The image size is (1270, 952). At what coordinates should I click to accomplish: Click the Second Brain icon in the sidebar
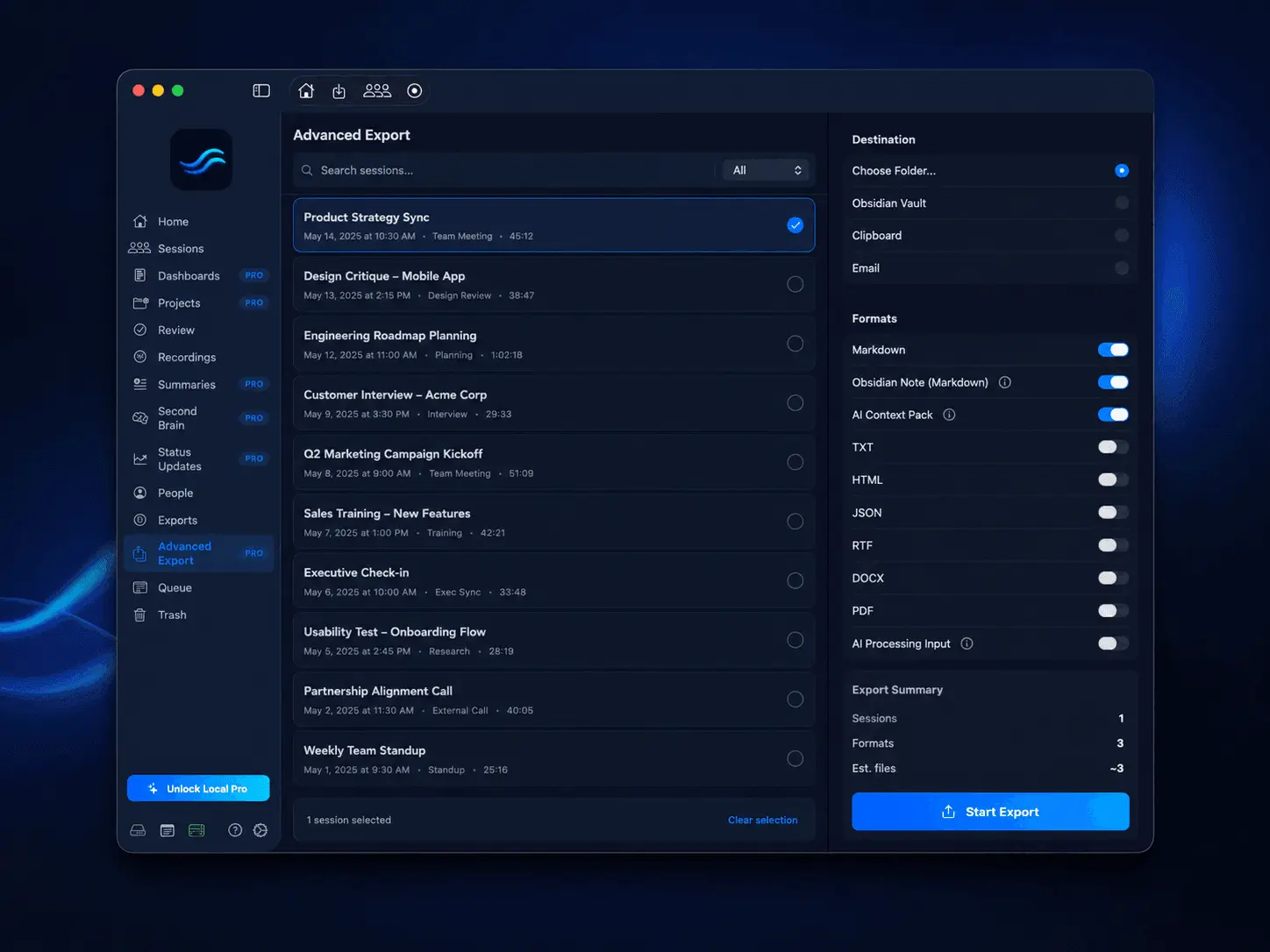139,418
